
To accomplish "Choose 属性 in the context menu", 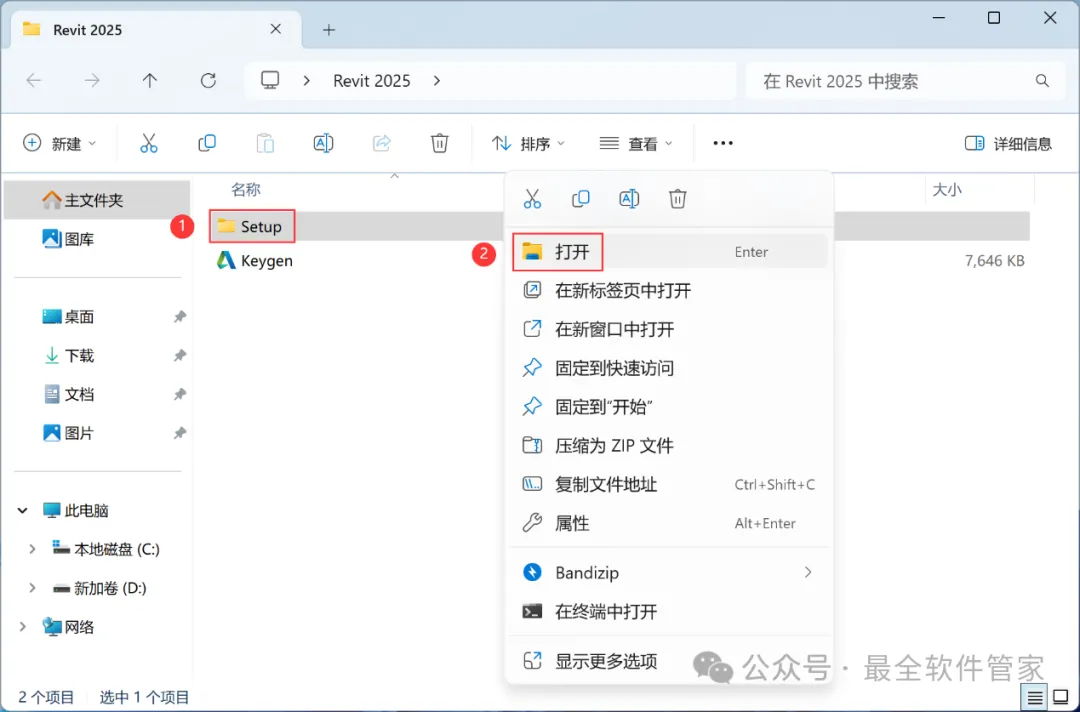I will tap(669, 523).
